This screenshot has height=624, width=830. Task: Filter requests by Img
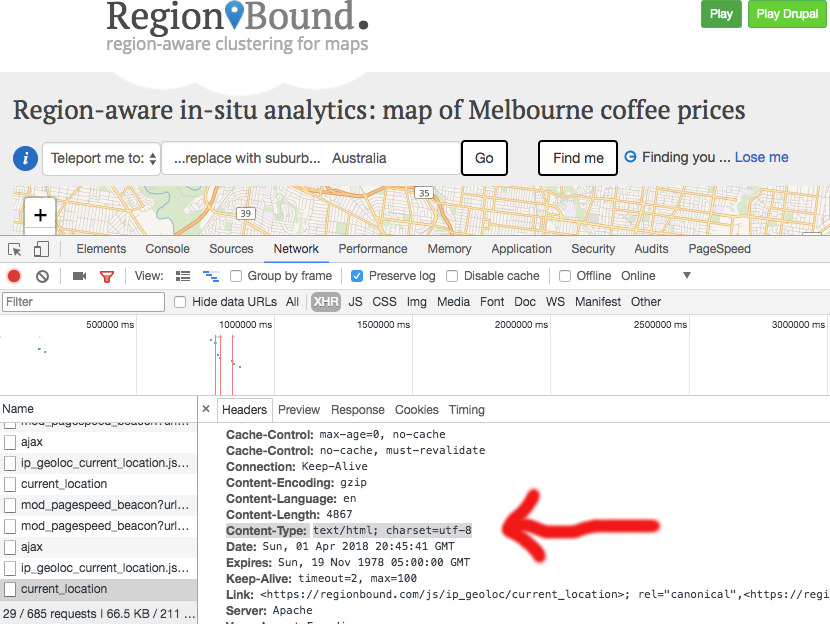click(417, 302)
